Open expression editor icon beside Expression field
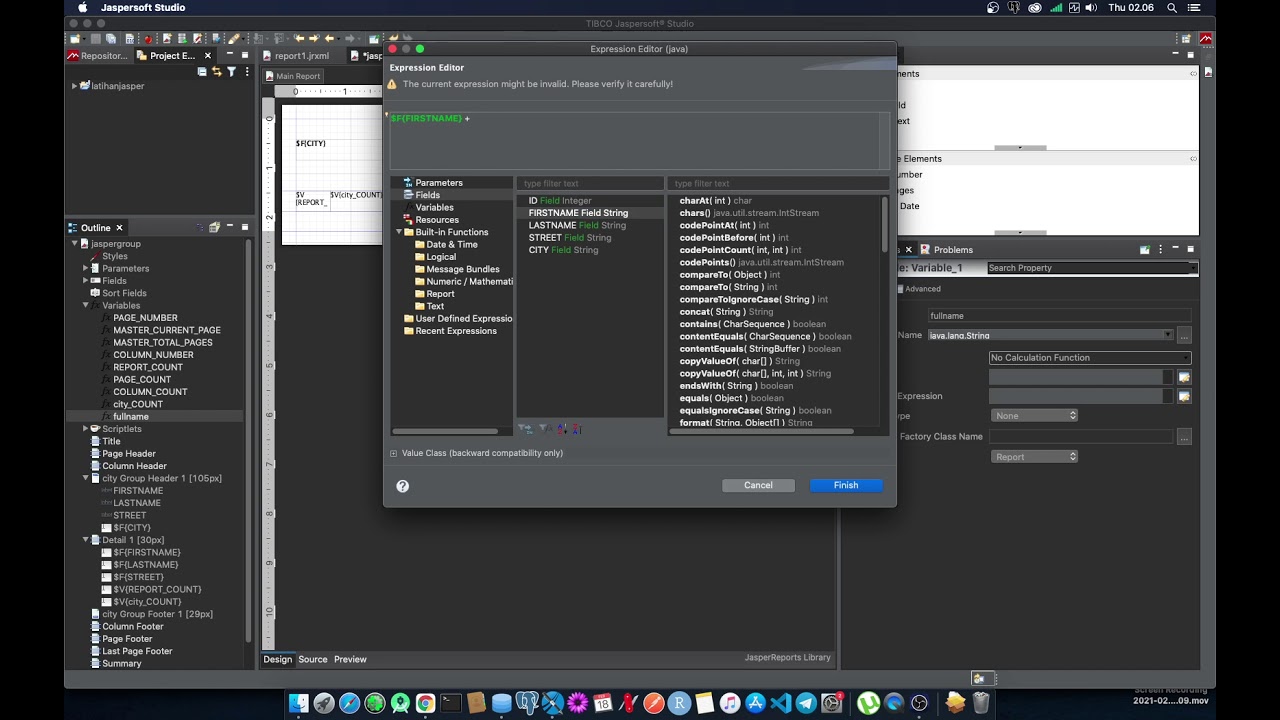The width and height of the screenshot is (1280, 720). (x=1184, y=397)
